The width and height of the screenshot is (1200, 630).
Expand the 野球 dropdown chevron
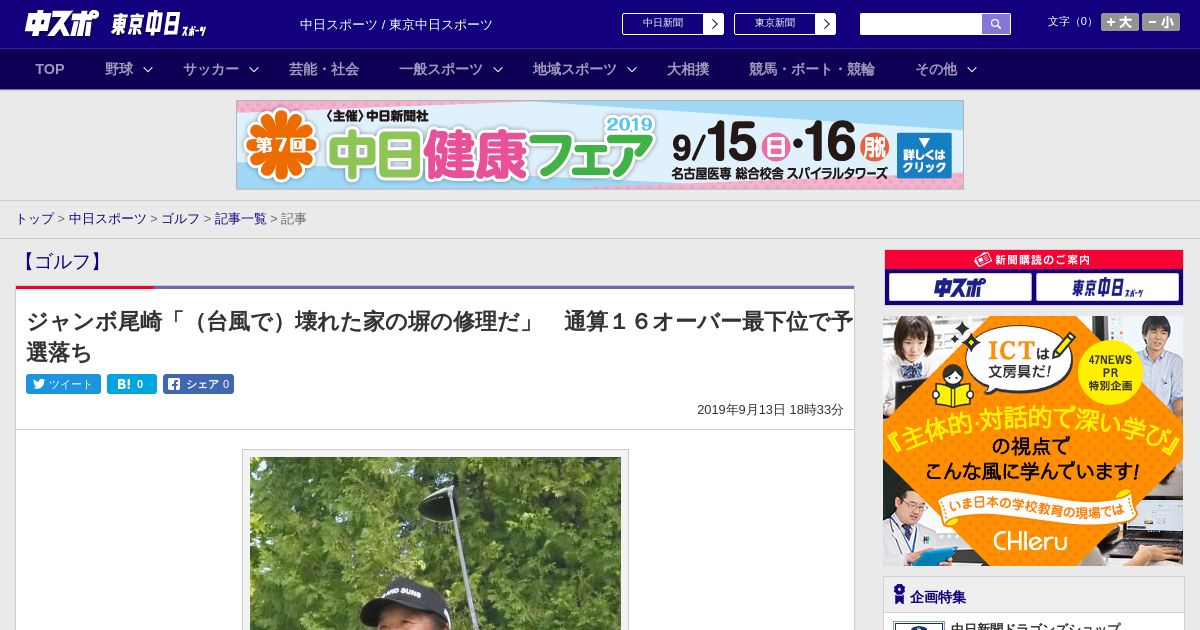[x=148, y=69]
